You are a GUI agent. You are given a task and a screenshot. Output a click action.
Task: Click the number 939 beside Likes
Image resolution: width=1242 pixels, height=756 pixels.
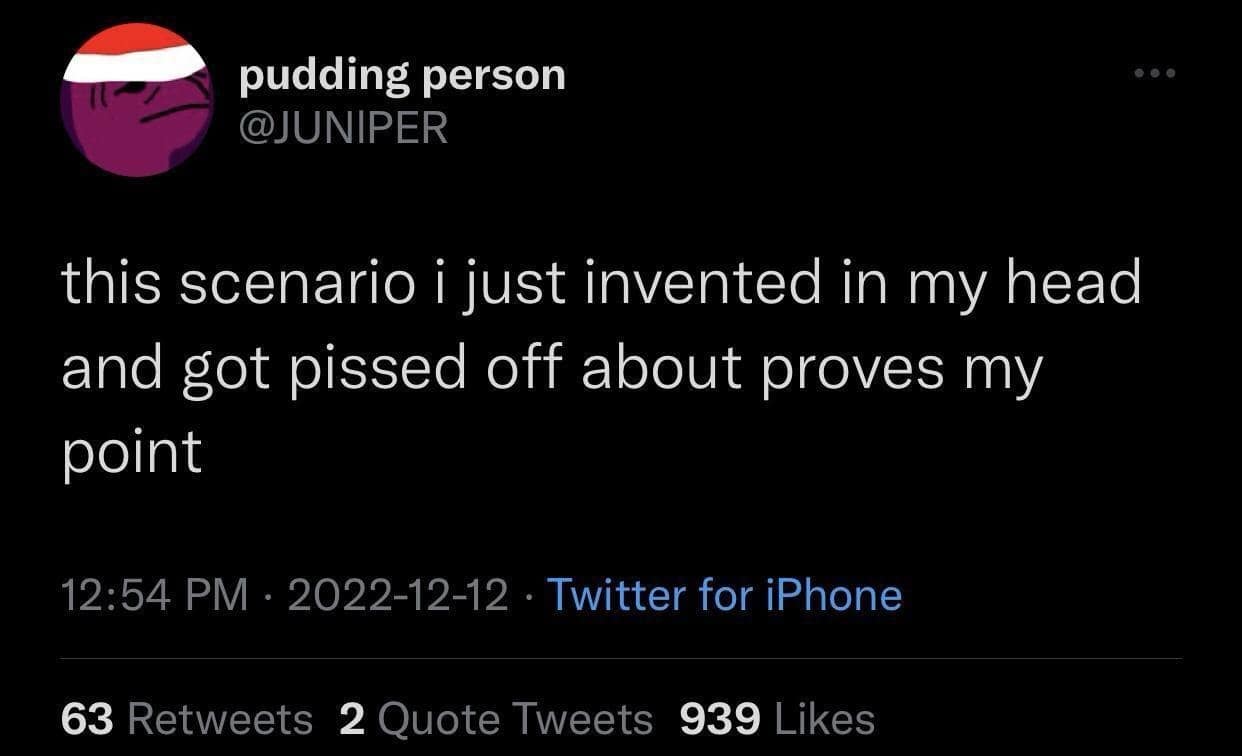click(720, 718)
